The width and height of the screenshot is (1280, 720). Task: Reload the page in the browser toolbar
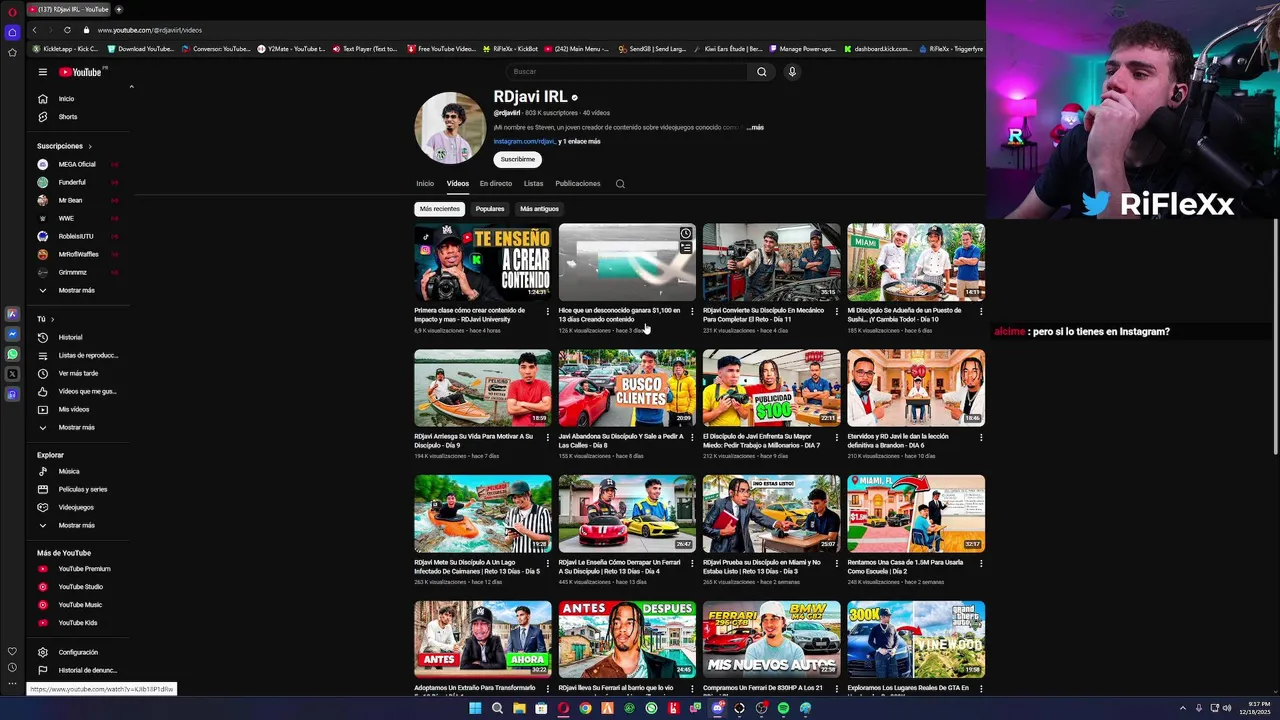(67, 30)
